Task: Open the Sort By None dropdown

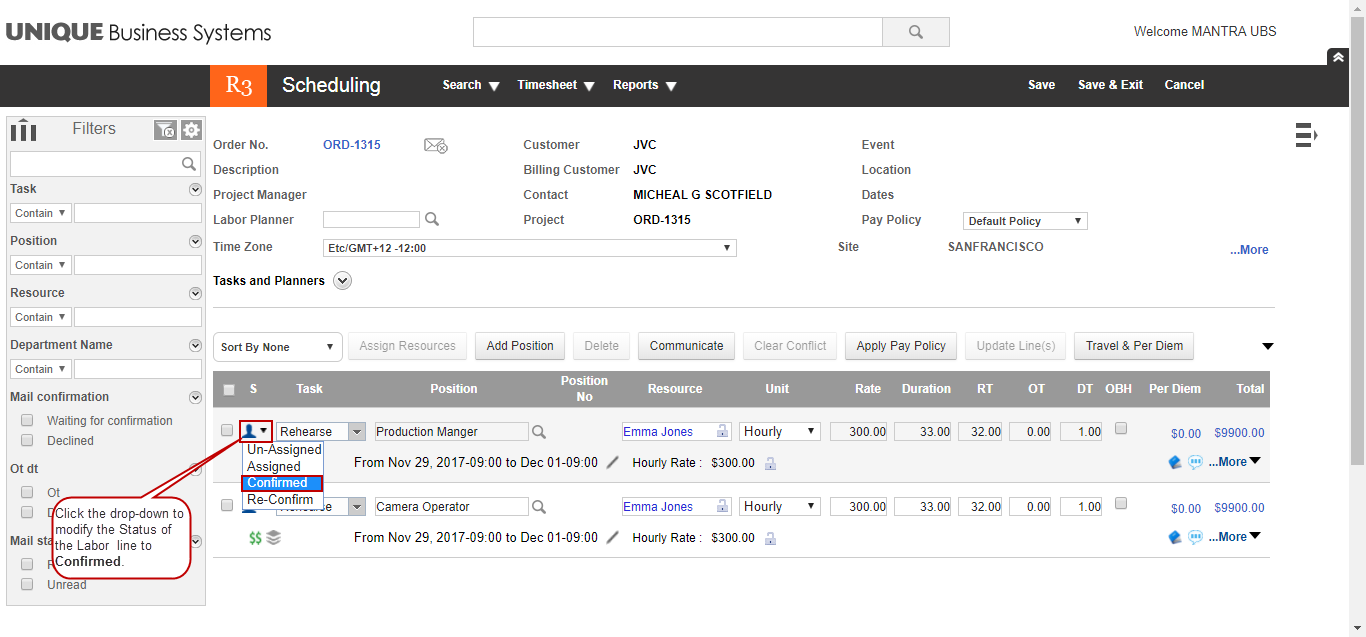Action: click(277, 347)
